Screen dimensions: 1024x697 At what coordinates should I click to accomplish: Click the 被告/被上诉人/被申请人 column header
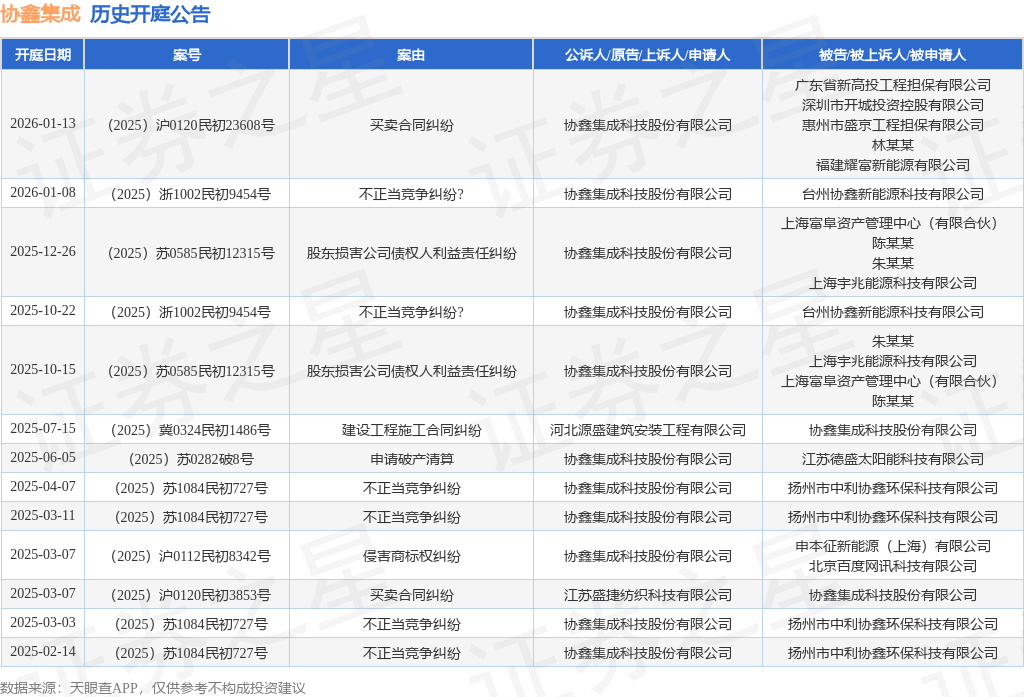tap(893, 55)
